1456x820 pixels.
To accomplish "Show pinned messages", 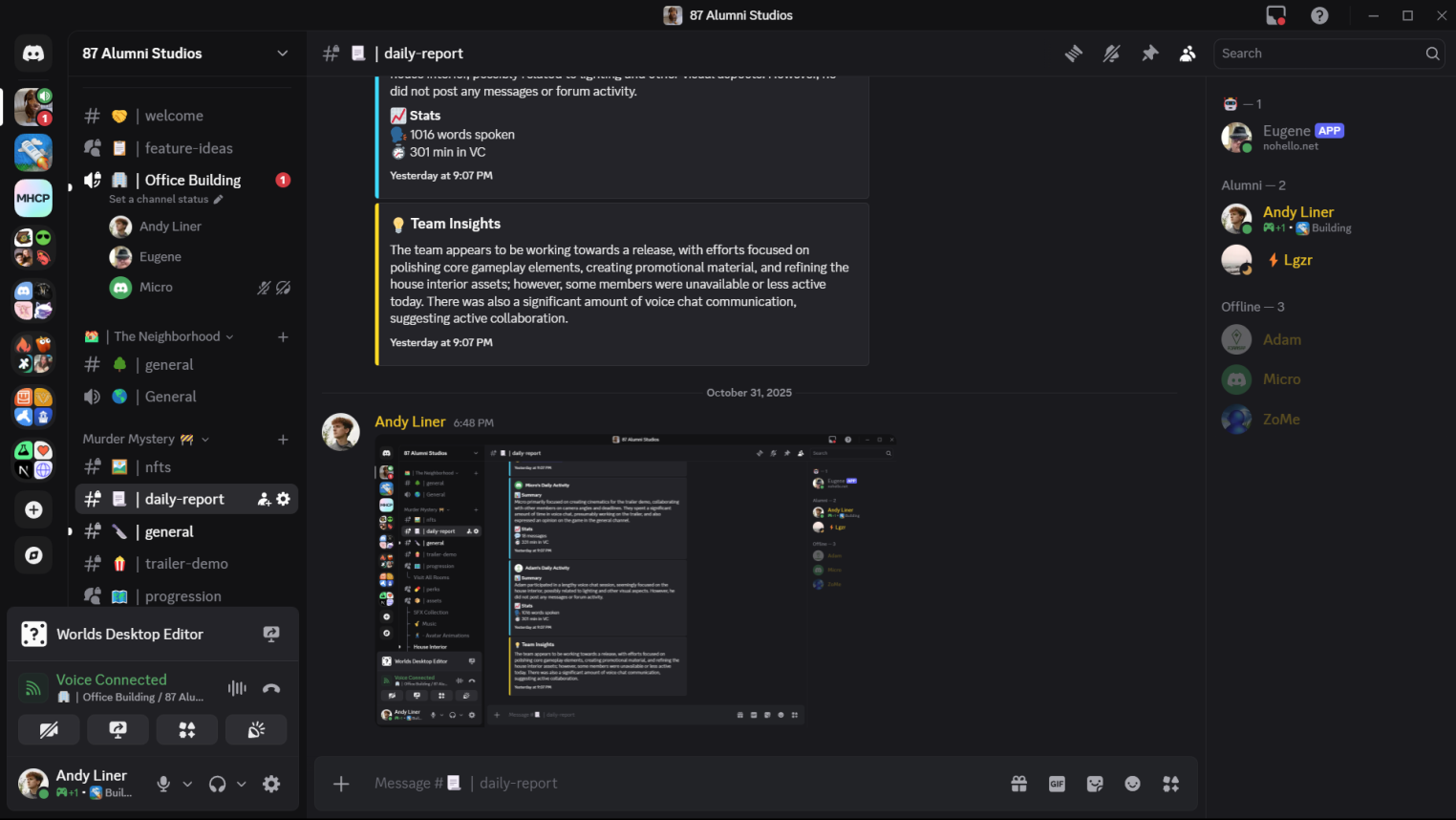I will coord(1149,54).
